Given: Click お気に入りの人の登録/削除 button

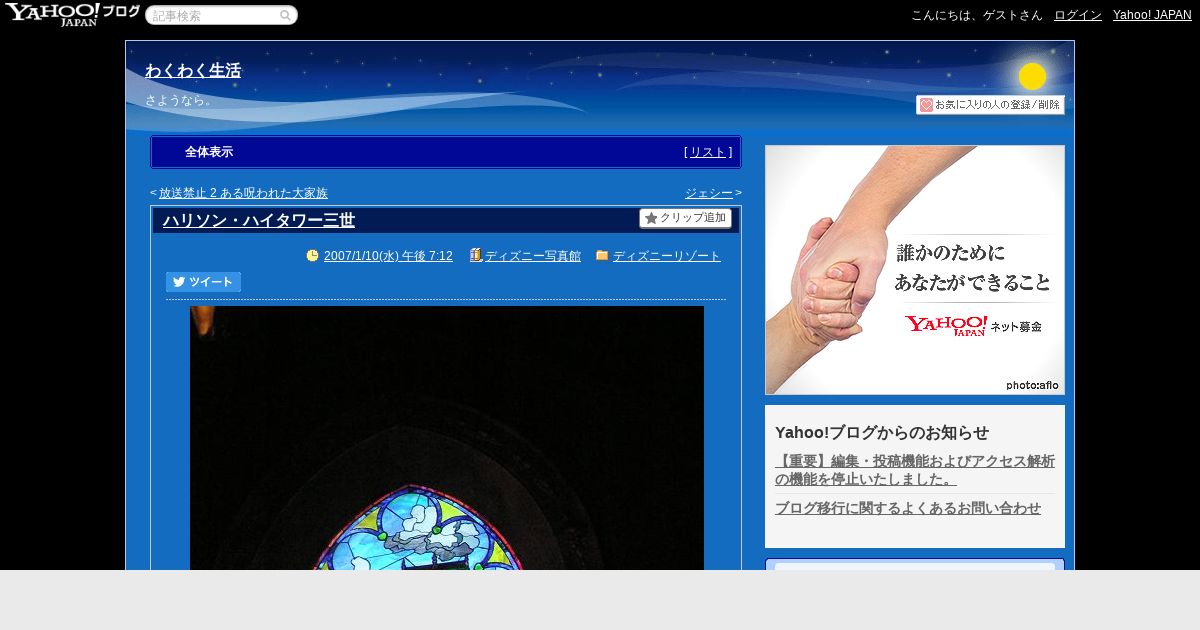Looking at the screenshot, I should tap(990, 105).
